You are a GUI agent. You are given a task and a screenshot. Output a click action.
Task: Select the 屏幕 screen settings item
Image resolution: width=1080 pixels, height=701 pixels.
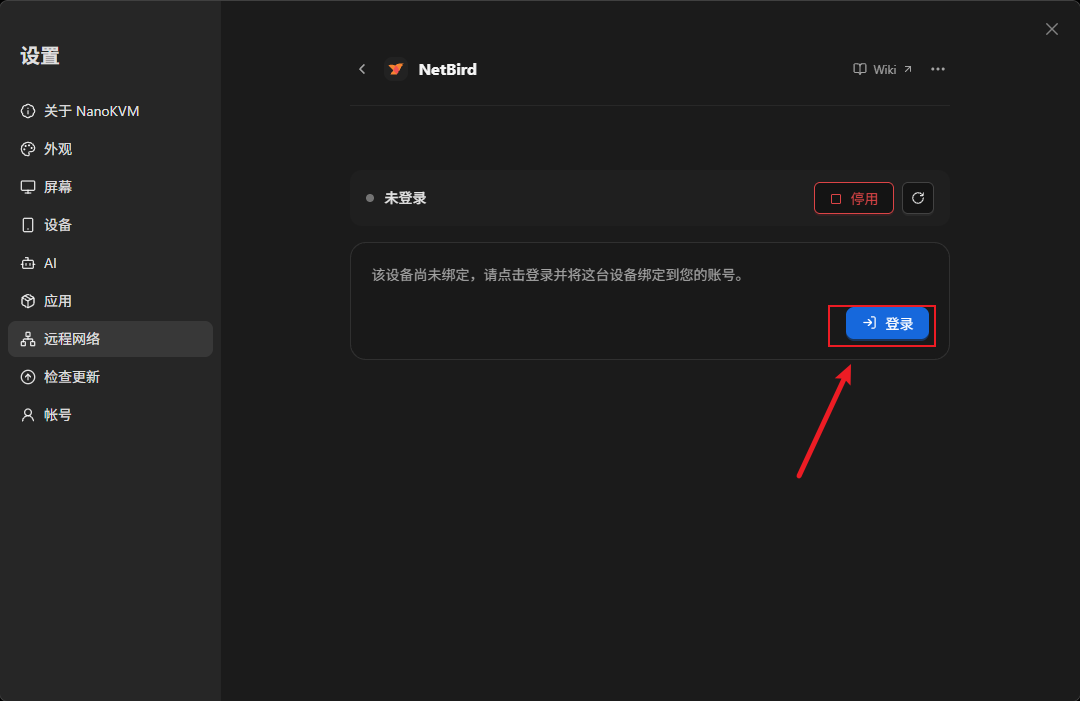point(110,187)
